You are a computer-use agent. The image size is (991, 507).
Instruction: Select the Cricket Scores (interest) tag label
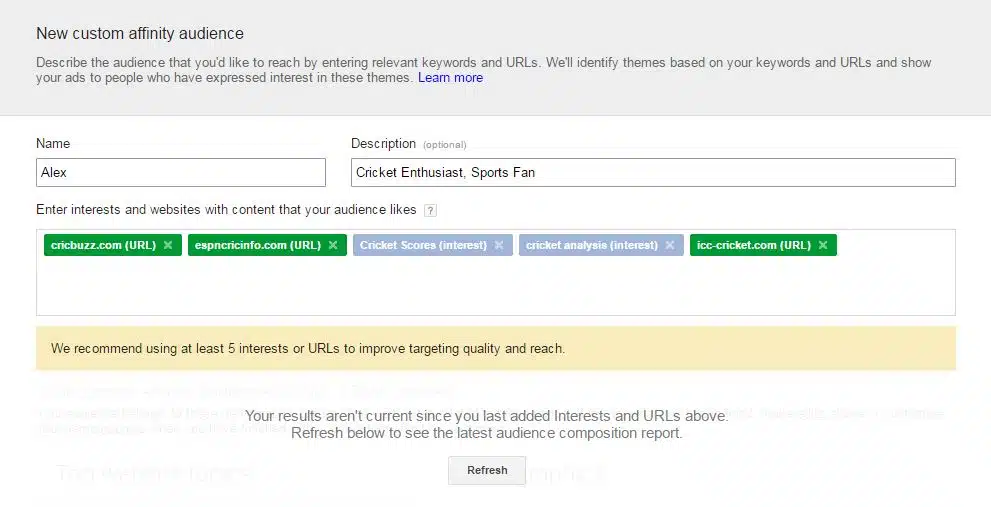tap(423, 245)
